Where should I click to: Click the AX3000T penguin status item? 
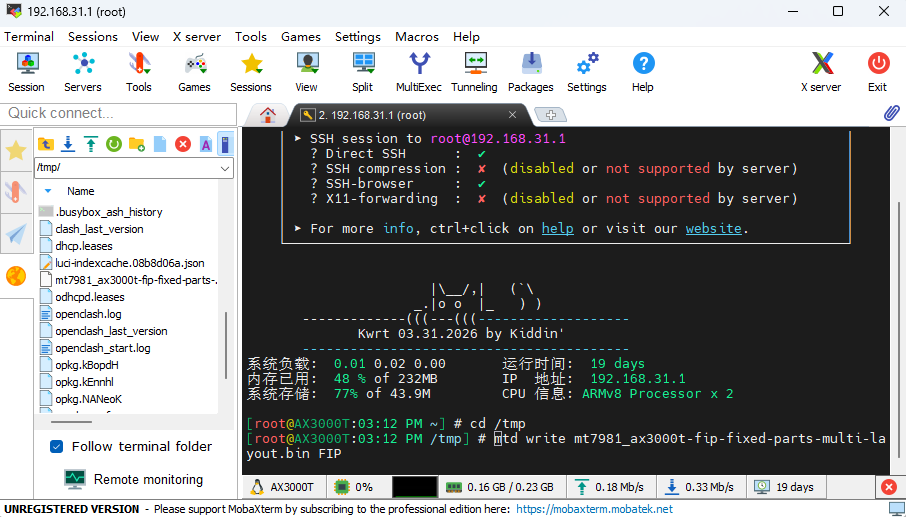284,488
